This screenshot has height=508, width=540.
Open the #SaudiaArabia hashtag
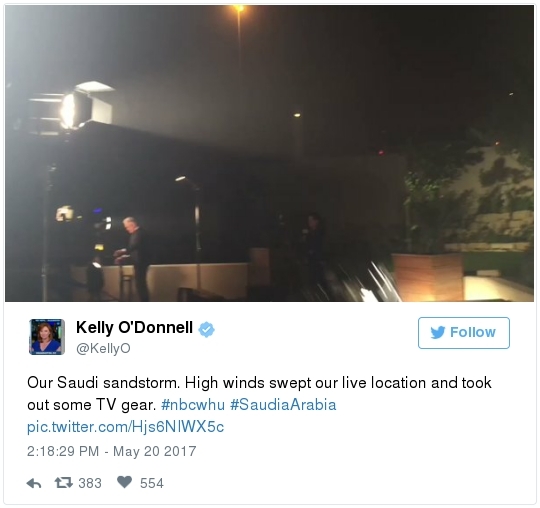pos(283,405)
